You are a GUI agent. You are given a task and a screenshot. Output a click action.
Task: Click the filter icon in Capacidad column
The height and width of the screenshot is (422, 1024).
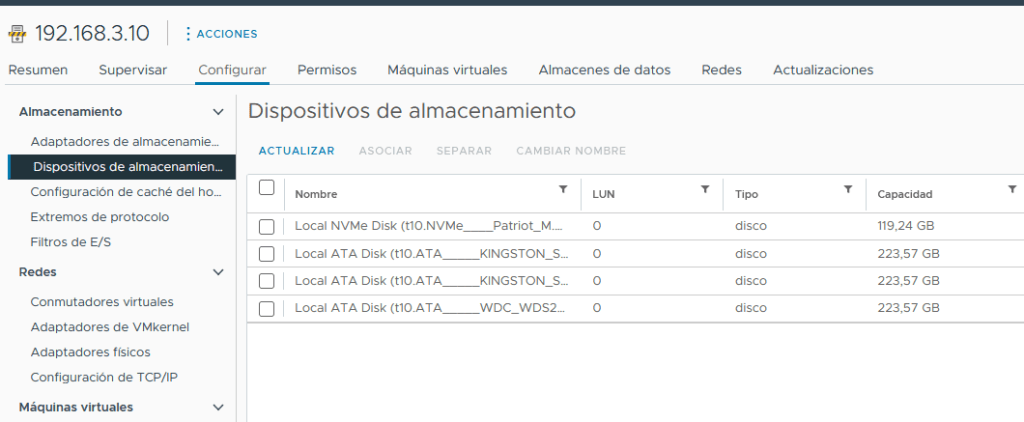(1012, 189)
